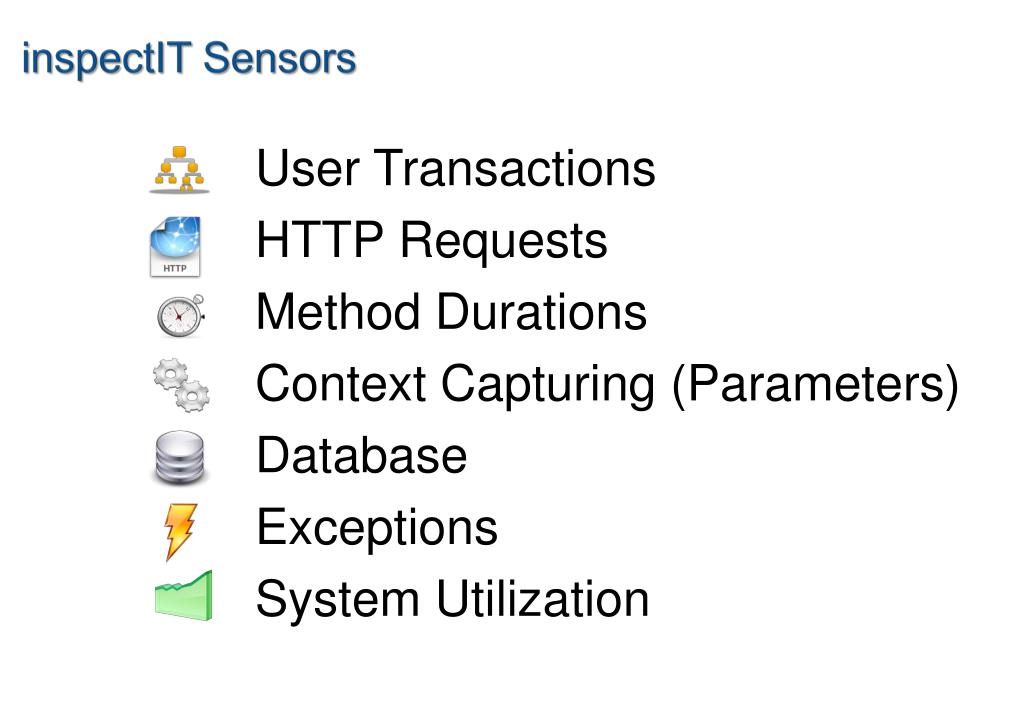Click the orange hierarchy User Transactions icon
1023x708 pixels.
click(179, 170)
